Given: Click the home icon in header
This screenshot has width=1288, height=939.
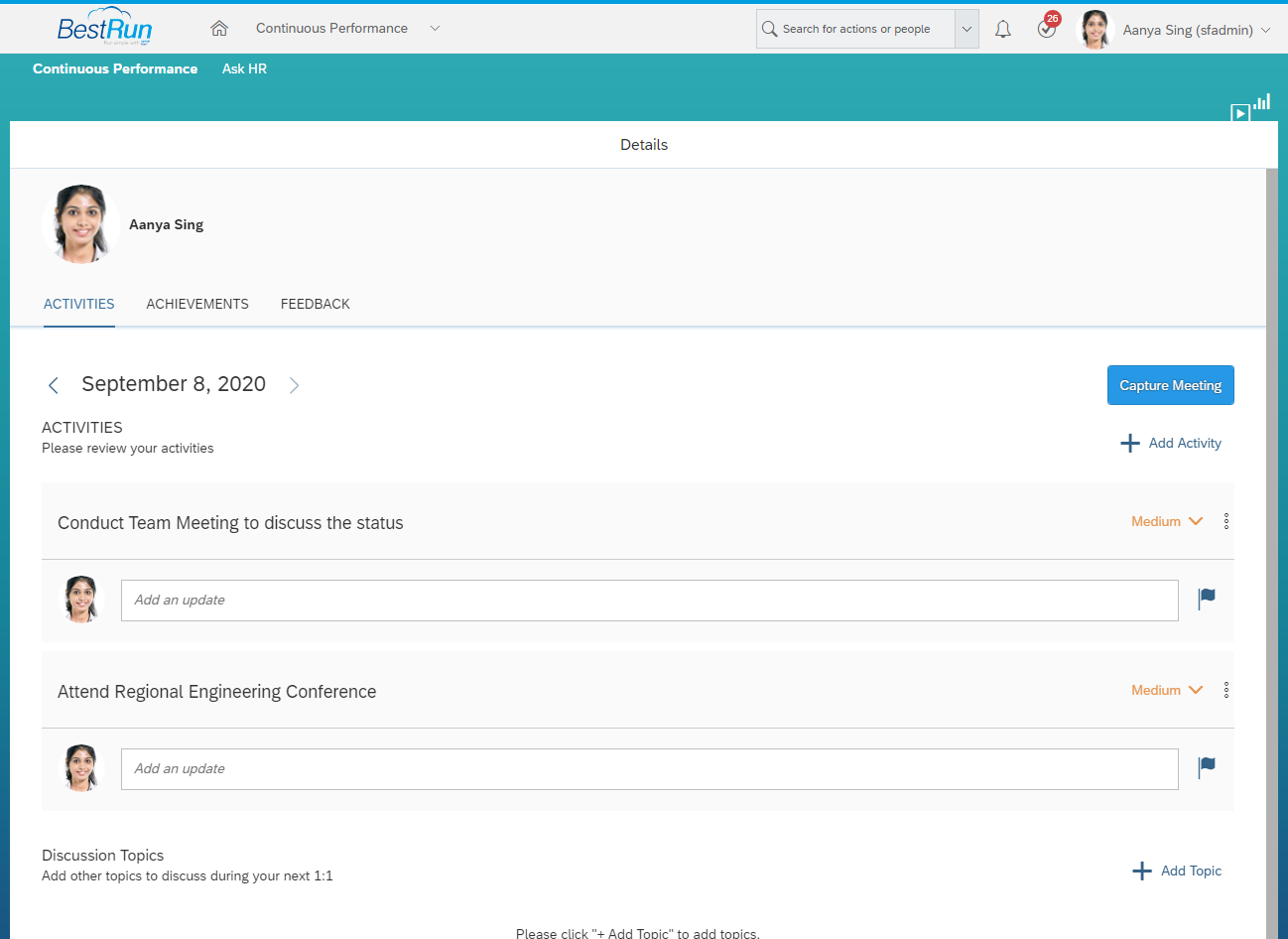Looking at the screenshot, I should [x=219, y=29].
